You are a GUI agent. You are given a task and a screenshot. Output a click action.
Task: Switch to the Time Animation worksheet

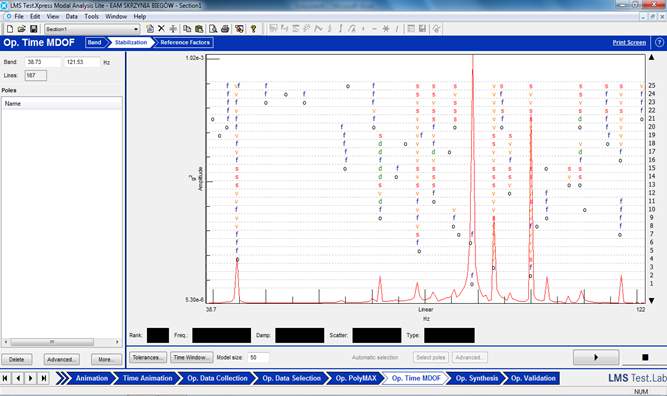[x=147, y=378]
